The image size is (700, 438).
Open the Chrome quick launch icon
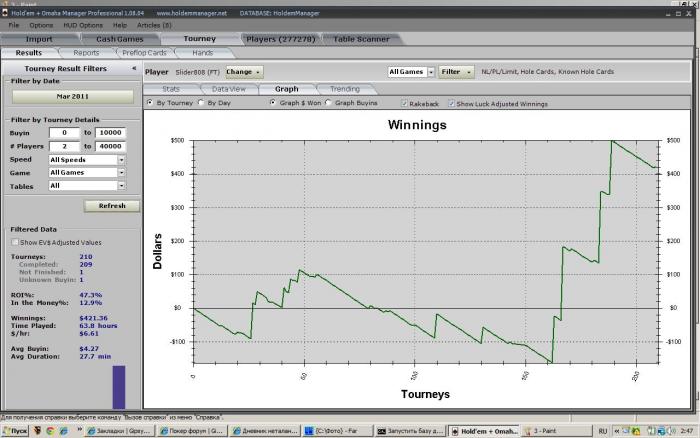click(x=50, y=431)
